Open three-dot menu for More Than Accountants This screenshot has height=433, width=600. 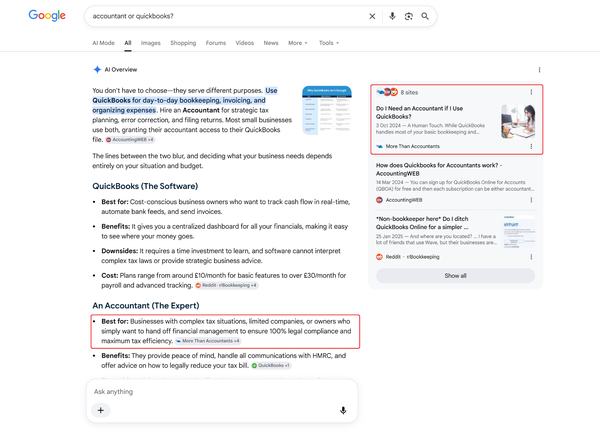(531, 146)
